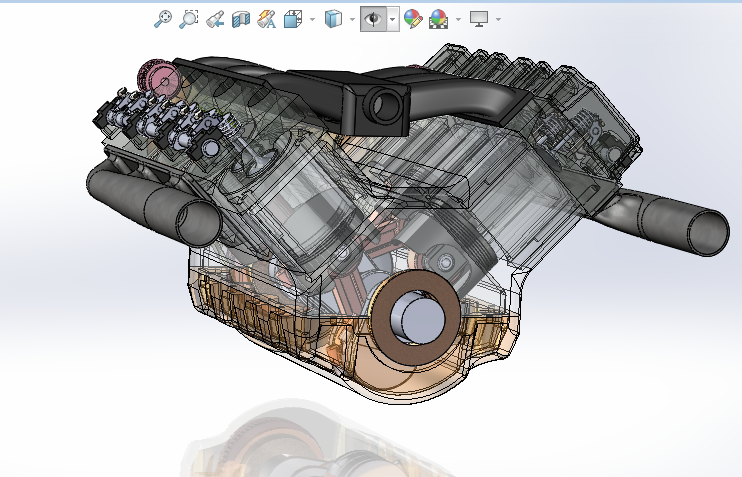Open the Apply Scene dropdown arrow
This screenshot has height=477, width=742.
coord(458,19)
